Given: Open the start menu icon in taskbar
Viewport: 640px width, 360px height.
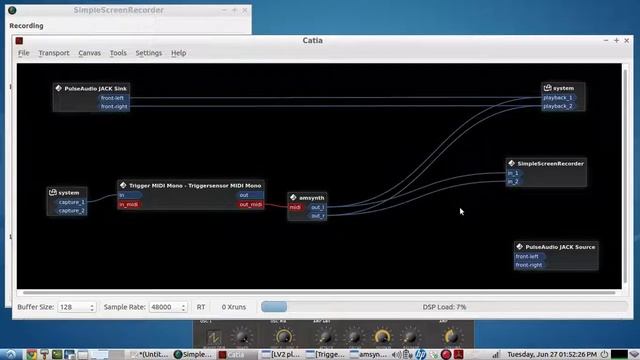Looking at the screenshot, I should [11, 354].
